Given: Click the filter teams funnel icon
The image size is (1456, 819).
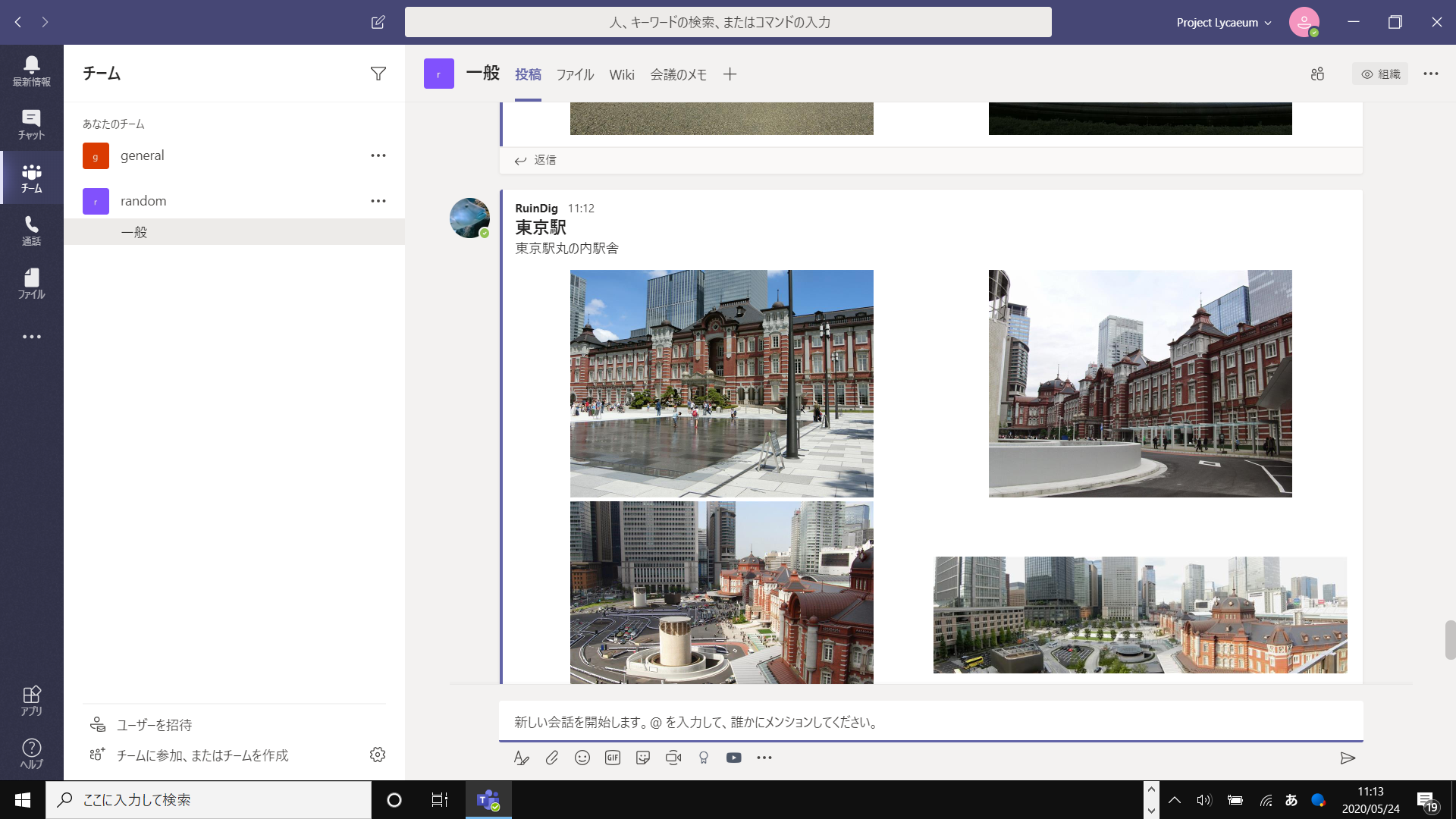Looking at the screenshot, I should (378, 74).
